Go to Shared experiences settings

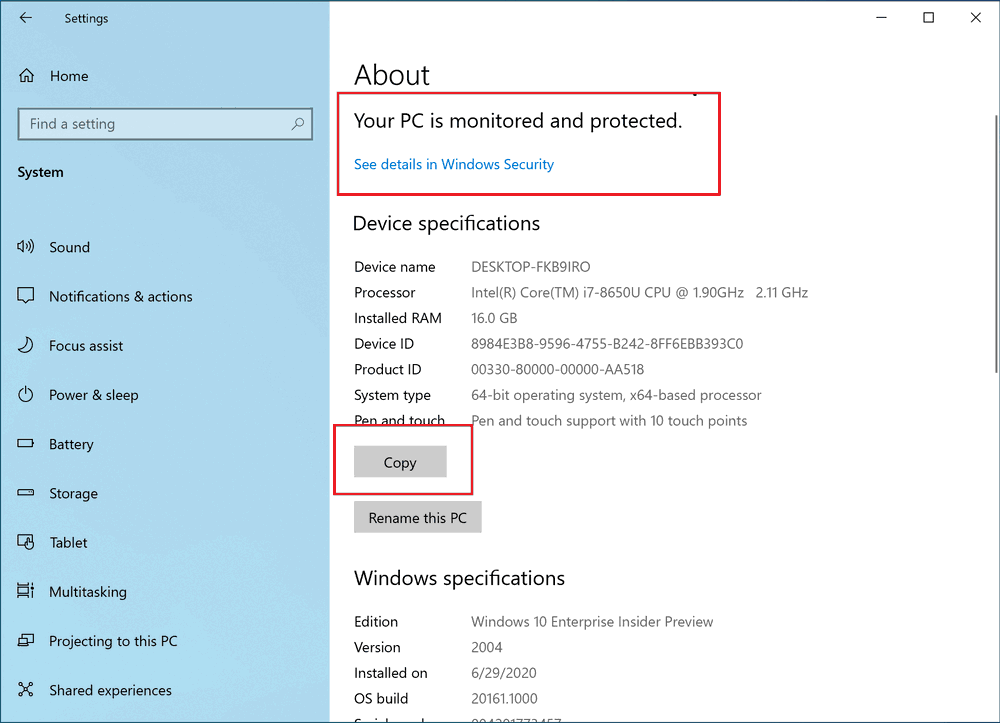[110, 690]
